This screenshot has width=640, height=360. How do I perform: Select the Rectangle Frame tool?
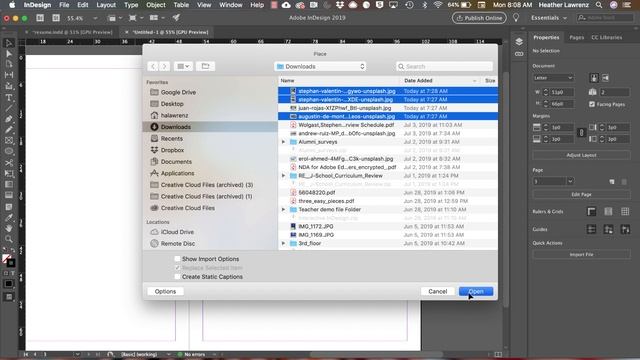(x=9, y=140)
